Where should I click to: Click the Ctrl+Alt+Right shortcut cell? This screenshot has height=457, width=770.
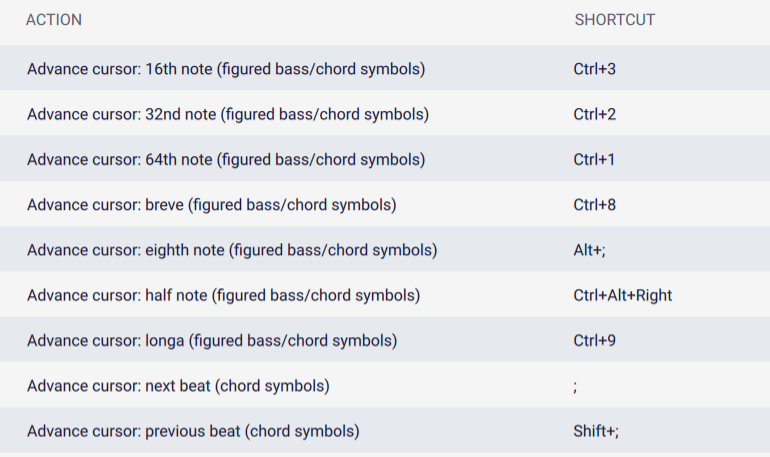tap(622, 296)
